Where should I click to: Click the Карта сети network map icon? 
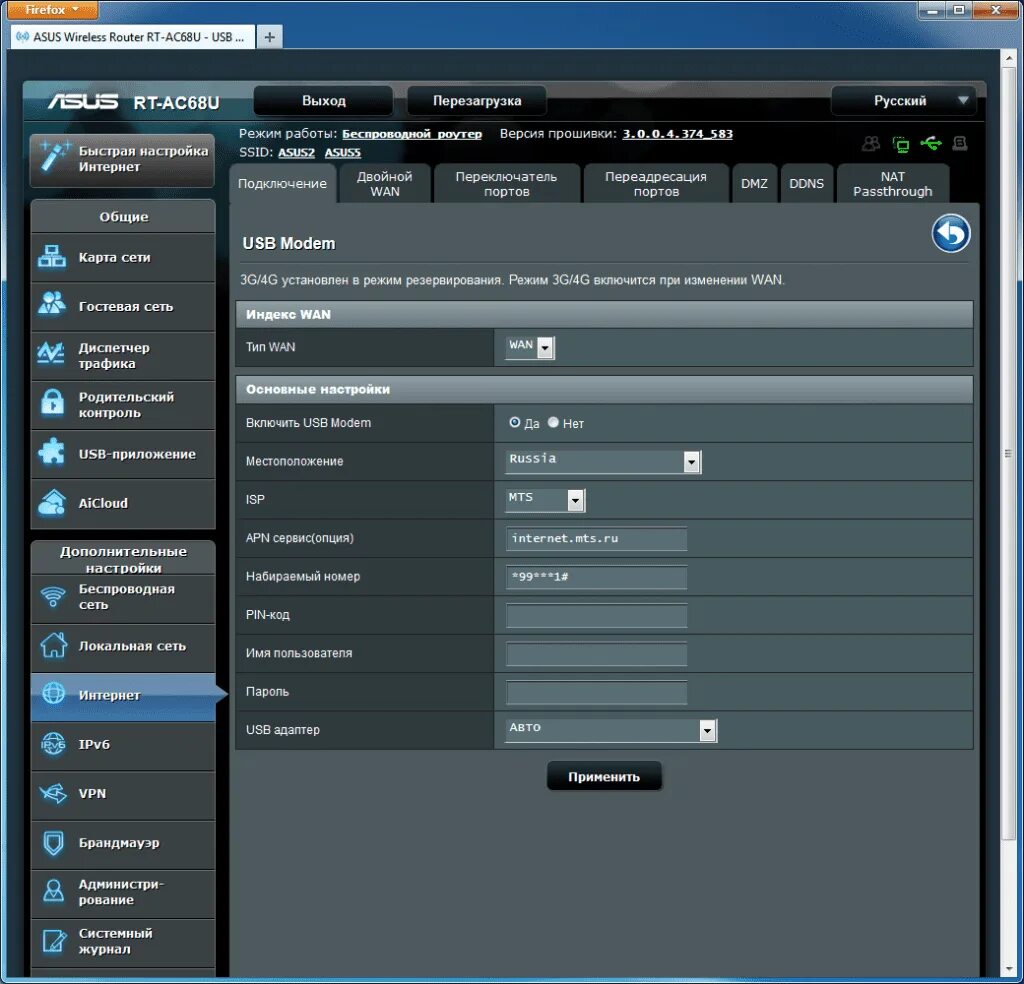click(x=52, y=257)
